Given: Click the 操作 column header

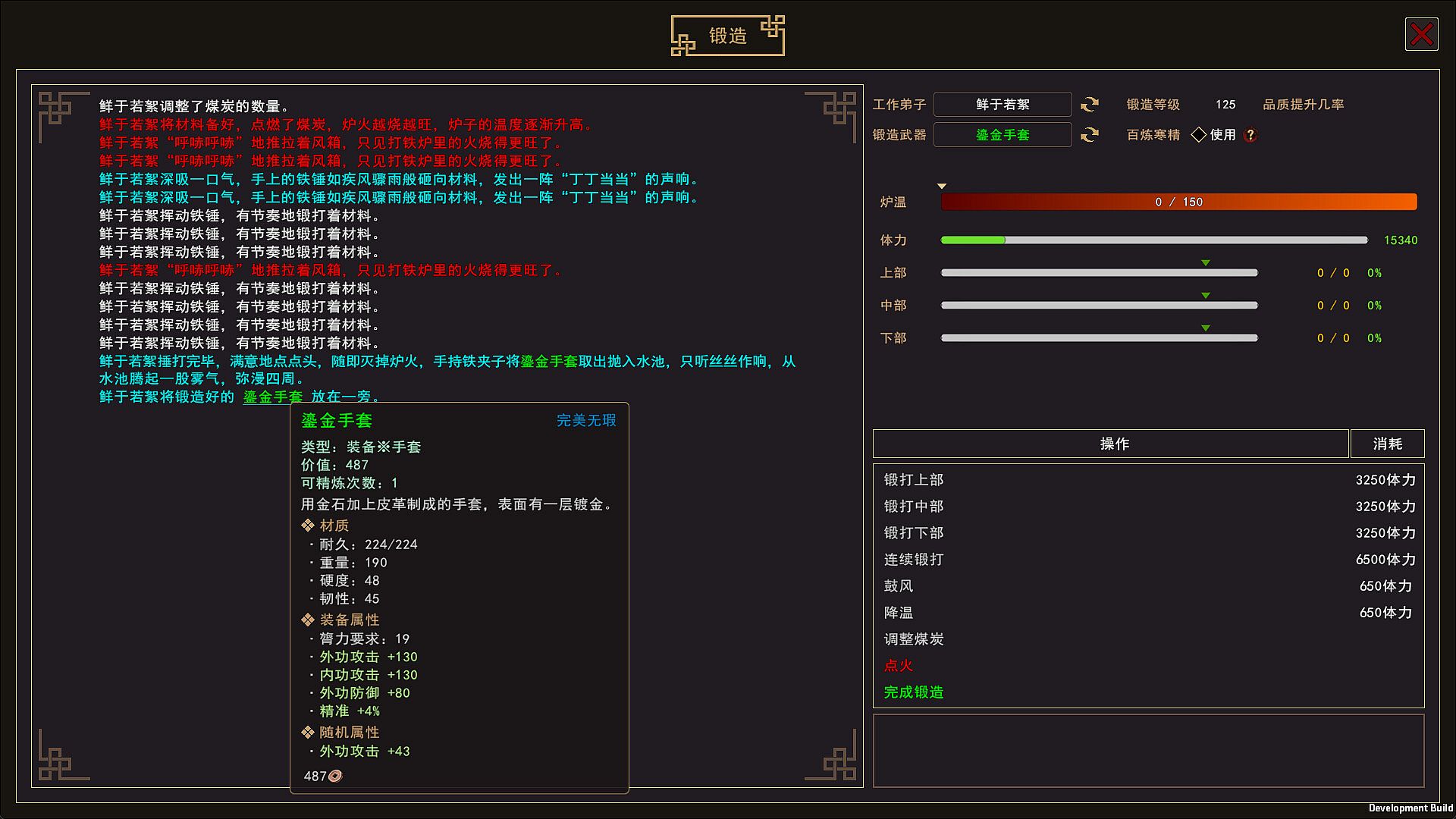Looking at the screenshot, I should point(1114,444).
